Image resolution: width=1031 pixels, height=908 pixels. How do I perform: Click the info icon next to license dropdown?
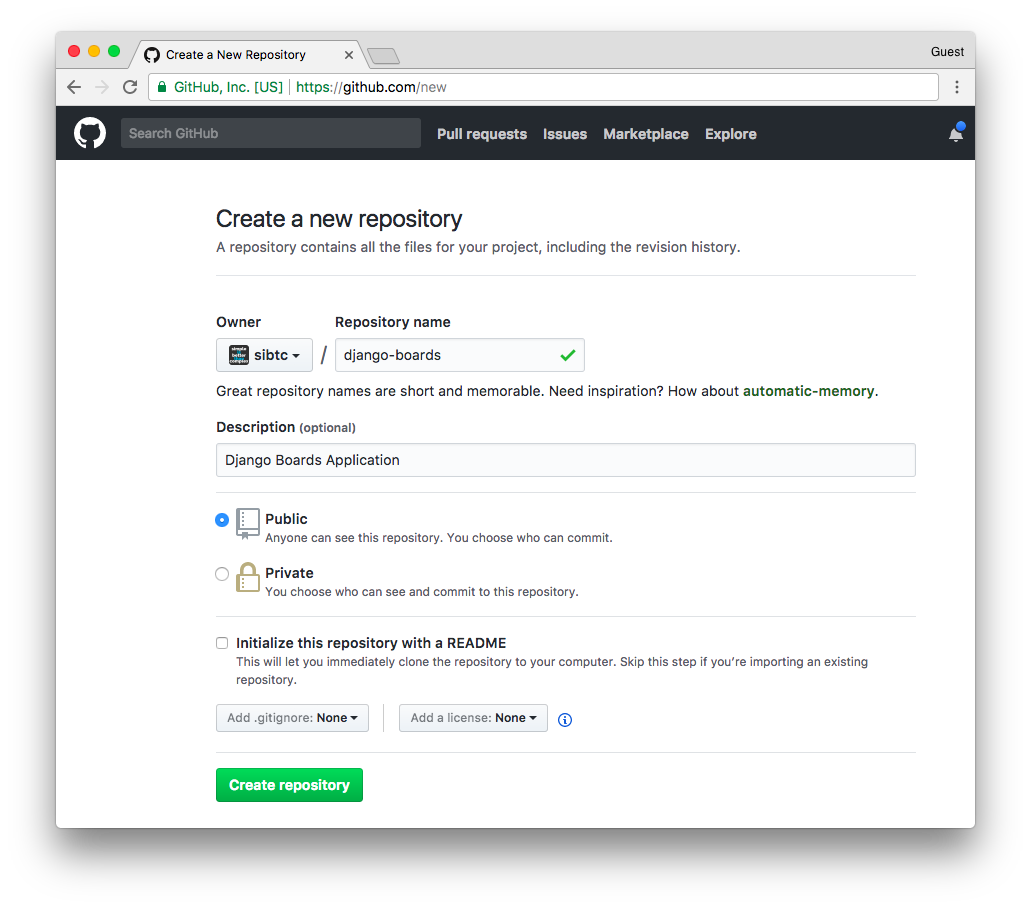tap(565, 719)
